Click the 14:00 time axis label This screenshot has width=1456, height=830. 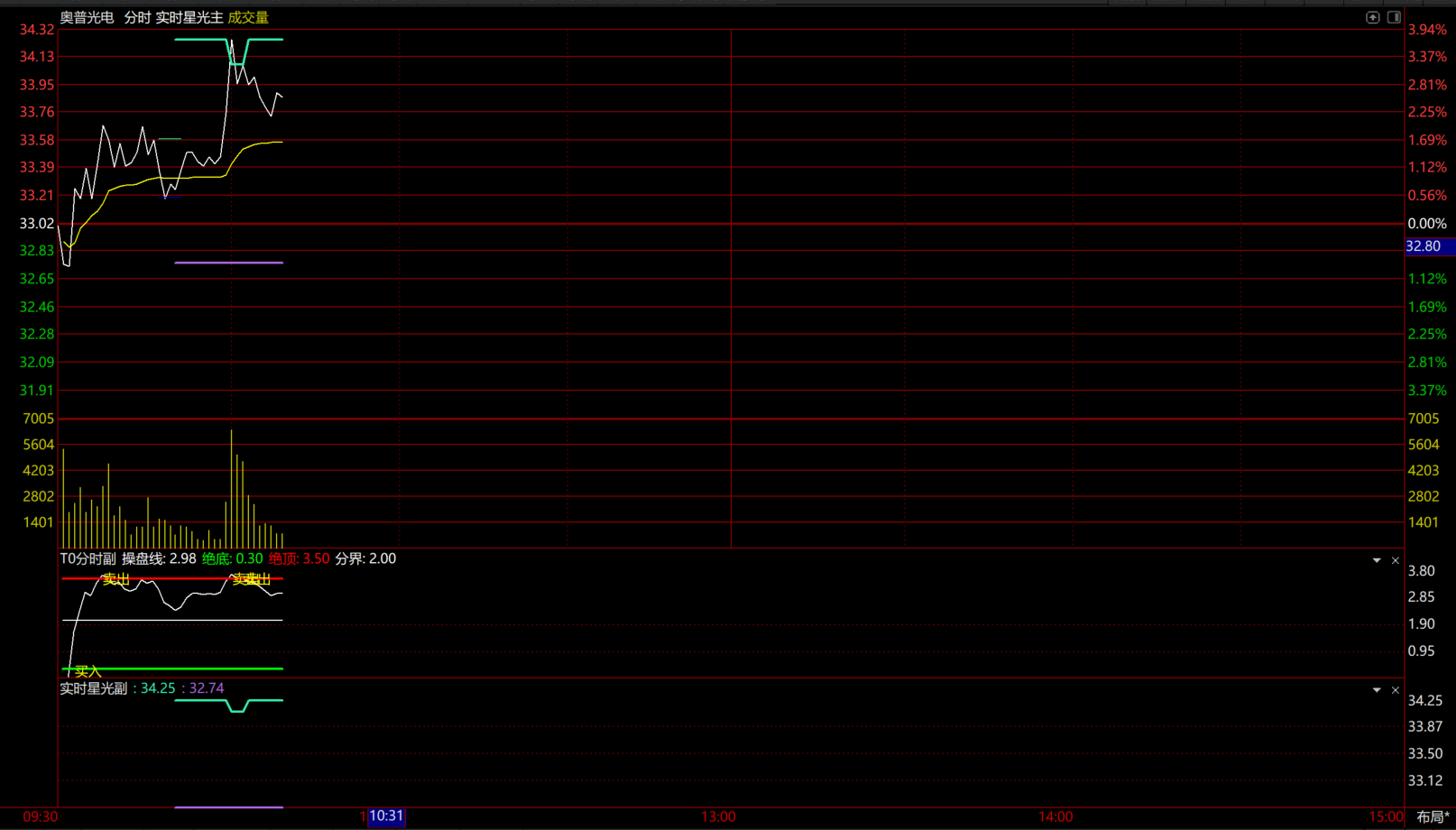tap(1055, 816)
